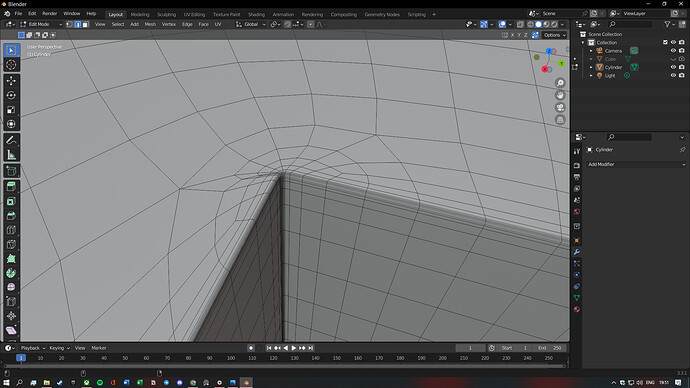Screen dimensions: 690x388
Task: Open the Add Modifier dropdown
Action: pos(636,165)
